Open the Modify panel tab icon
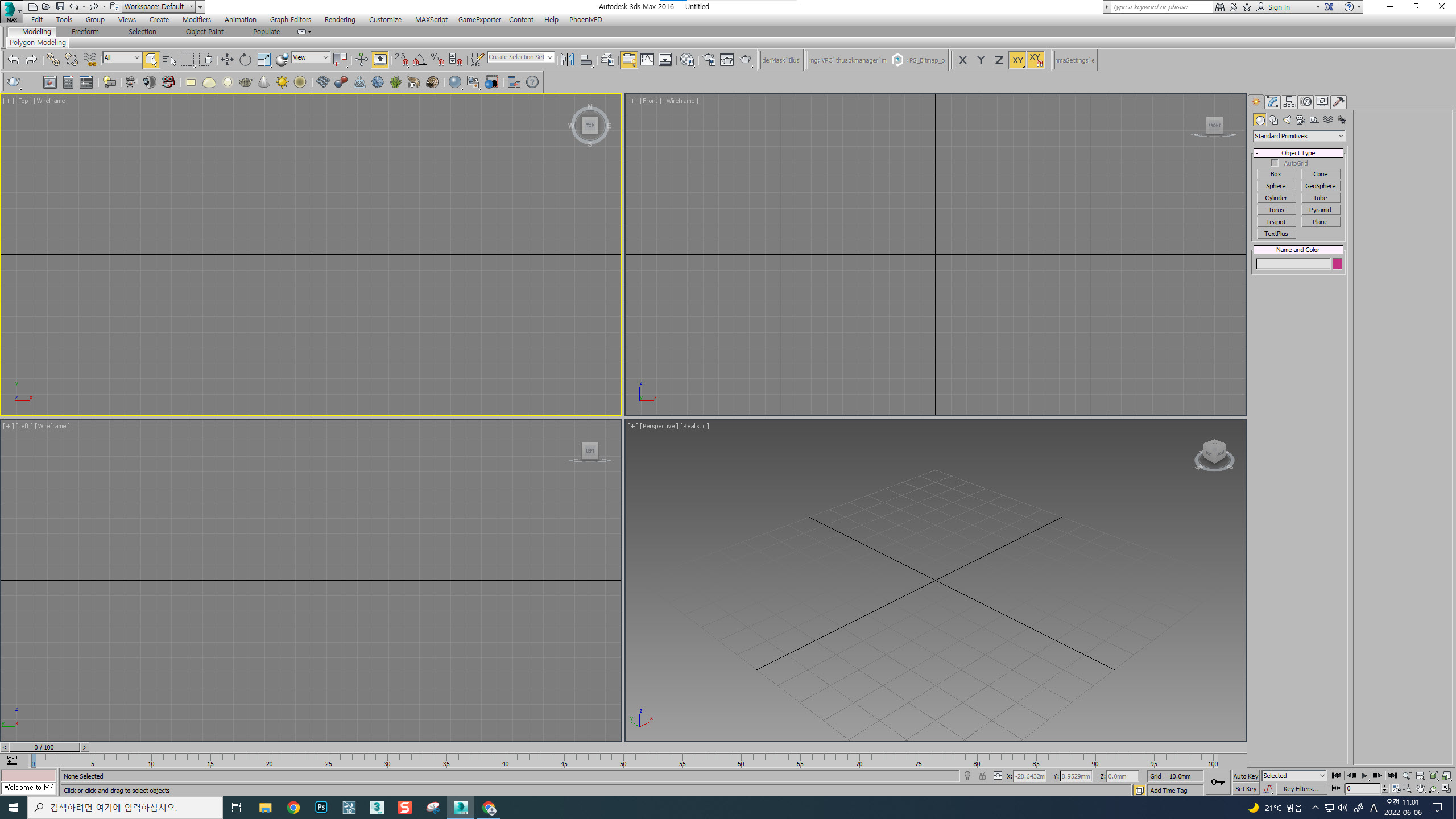This screenshot has width=1456, height=819. tap(1272, 102)
